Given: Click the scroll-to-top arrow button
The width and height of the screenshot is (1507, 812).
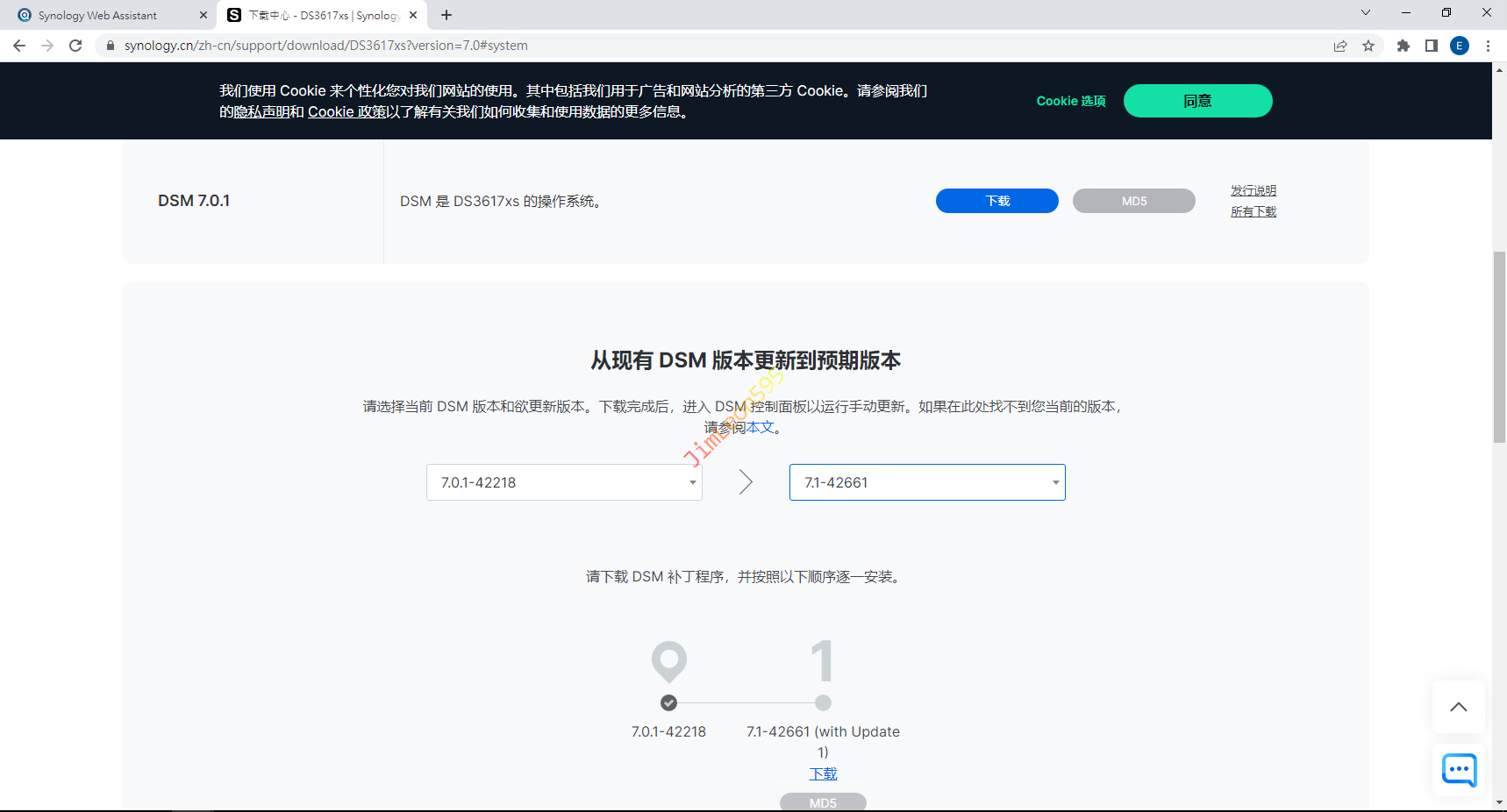Looking at the screenshot, I should (x=1459, y=707).
